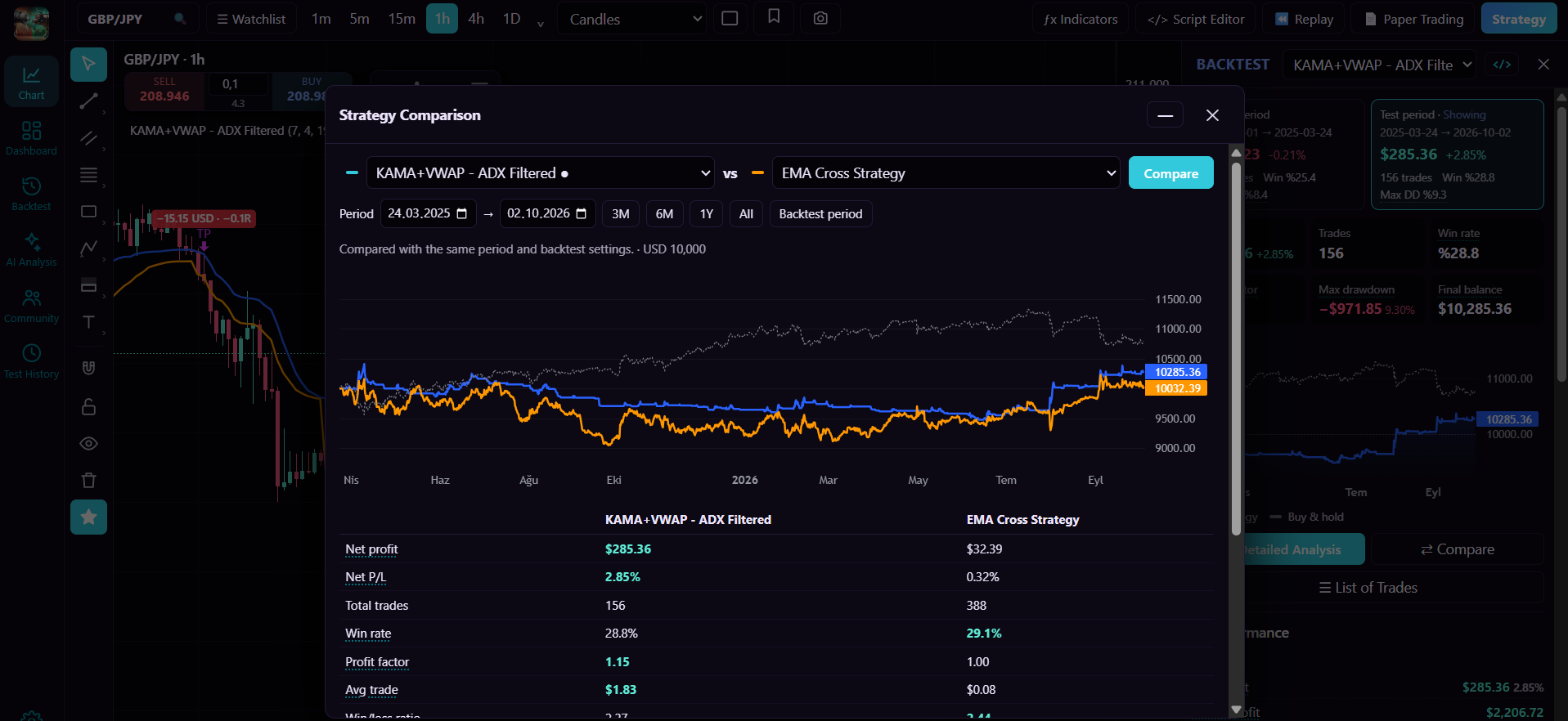This screenshot has height=721, width=1568.
Task: Select the cursor pointer tool
Action: point(88,65)
